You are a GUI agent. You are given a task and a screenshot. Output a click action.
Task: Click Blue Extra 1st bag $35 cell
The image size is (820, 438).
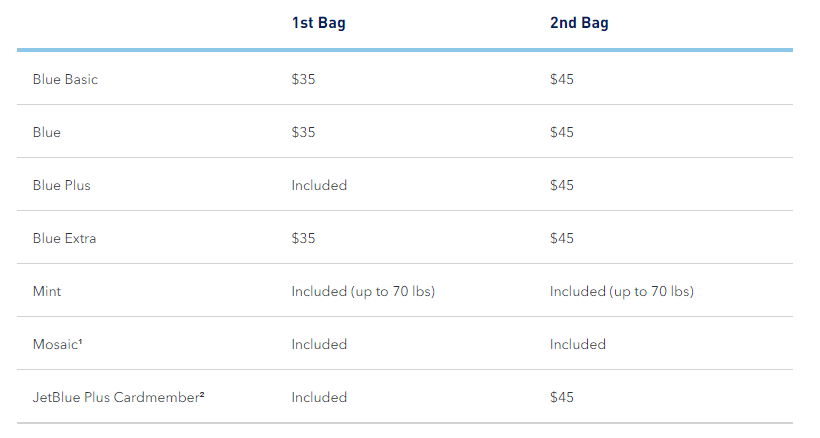[x=304, y=238]
